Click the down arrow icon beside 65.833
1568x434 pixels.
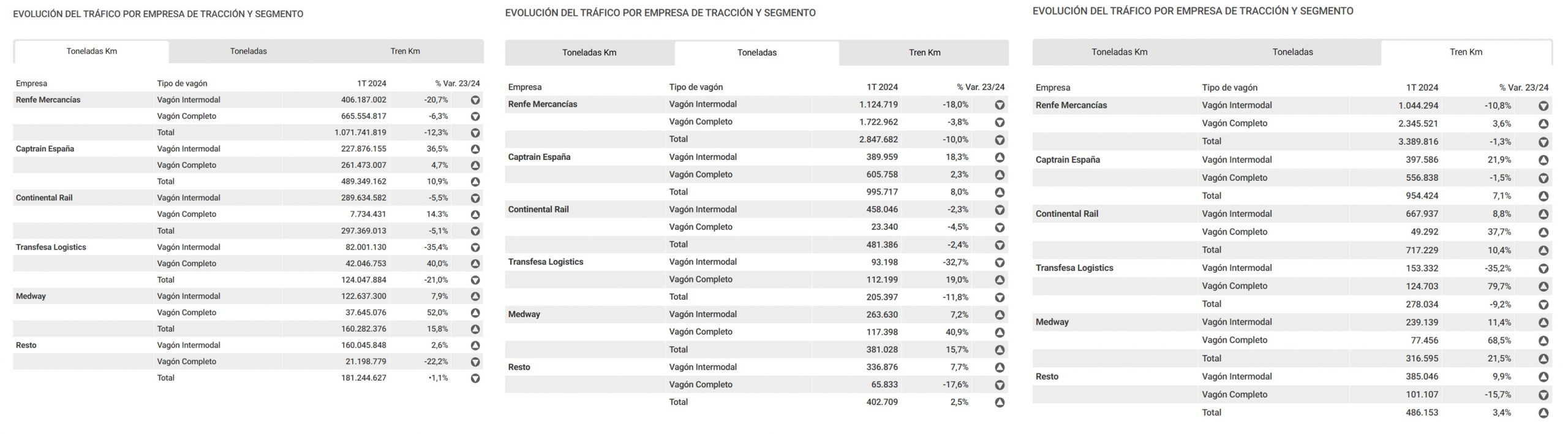[x=1000, y=385]
